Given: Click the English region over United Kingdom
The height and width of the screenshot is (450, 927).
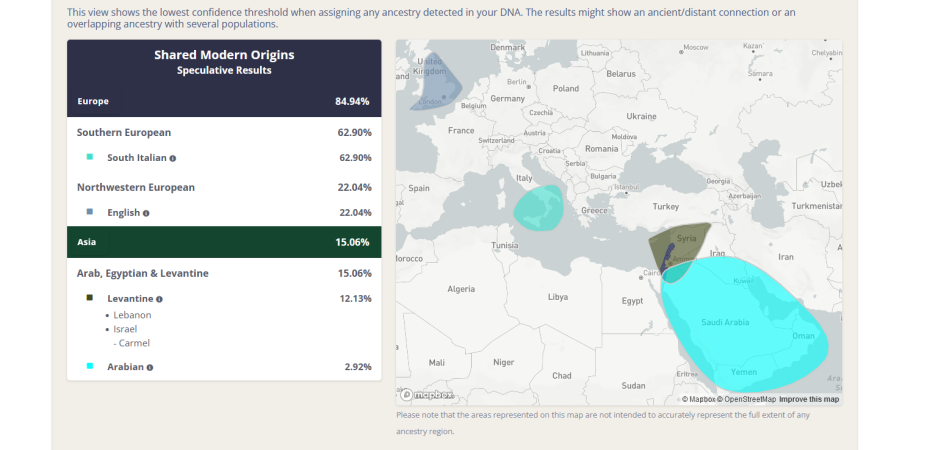Looking at the screenshot, I should point(437,83).
